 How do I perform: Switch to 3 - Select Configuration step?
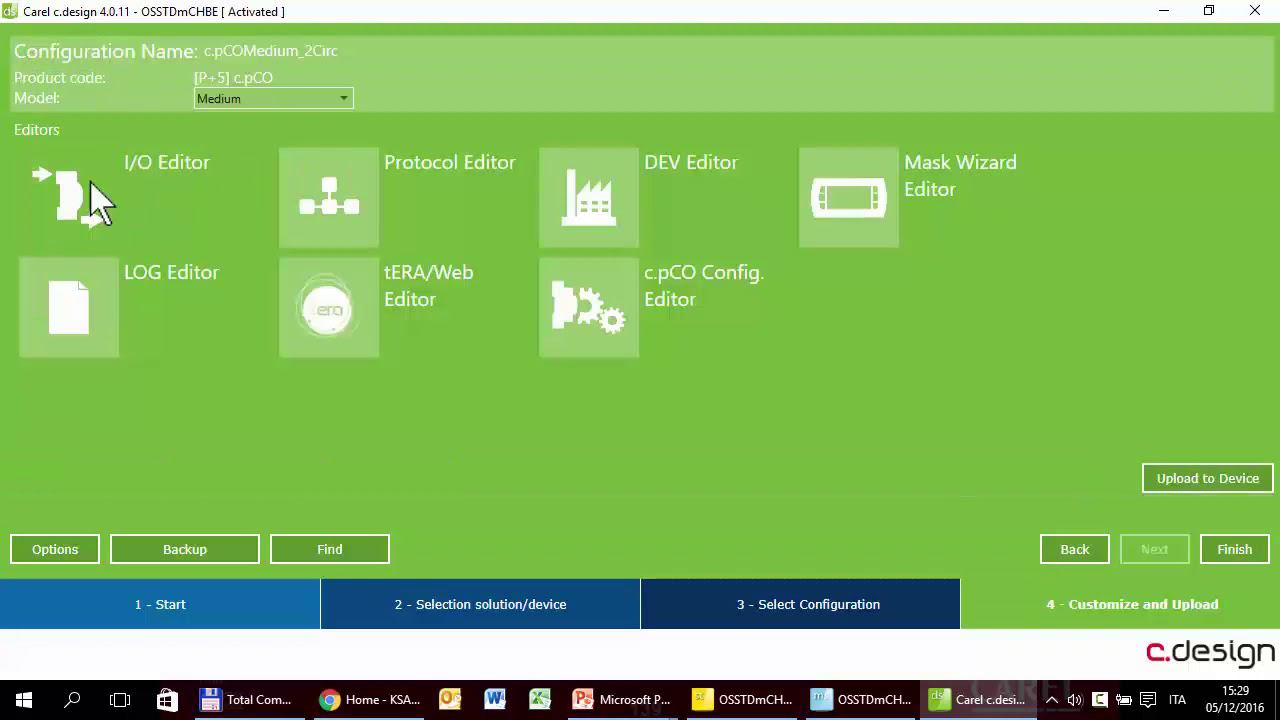click(800, 604)
